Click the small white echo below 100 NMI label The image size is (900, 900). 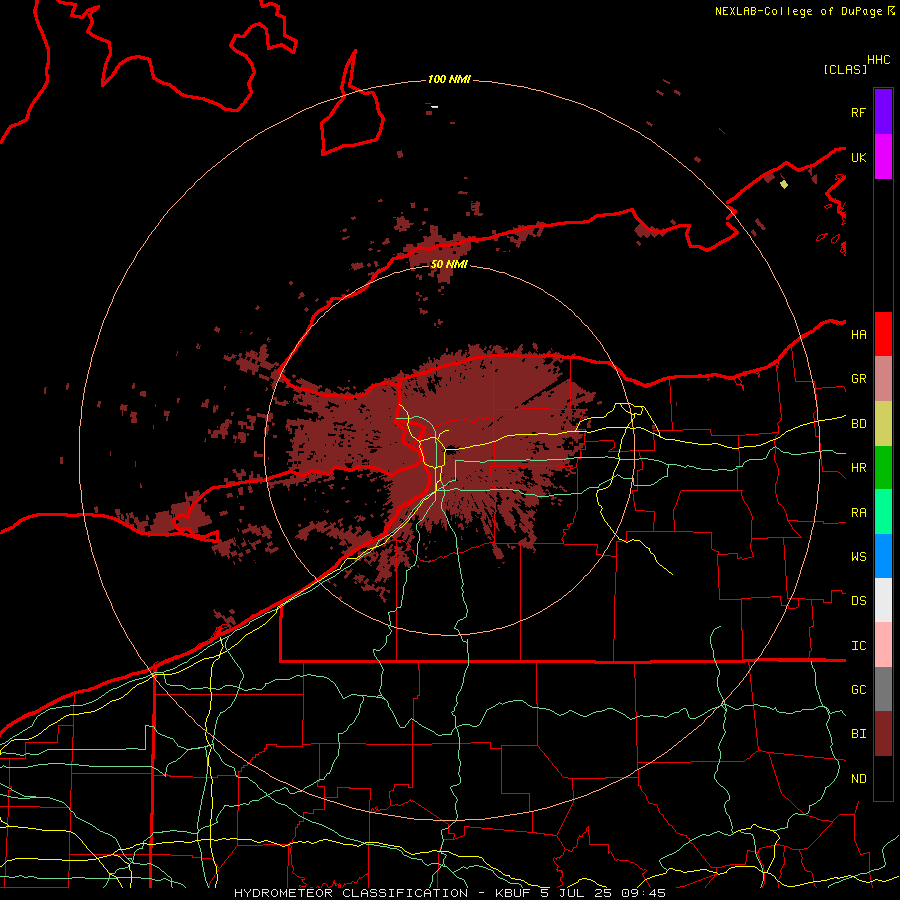[x=435, y=106]
